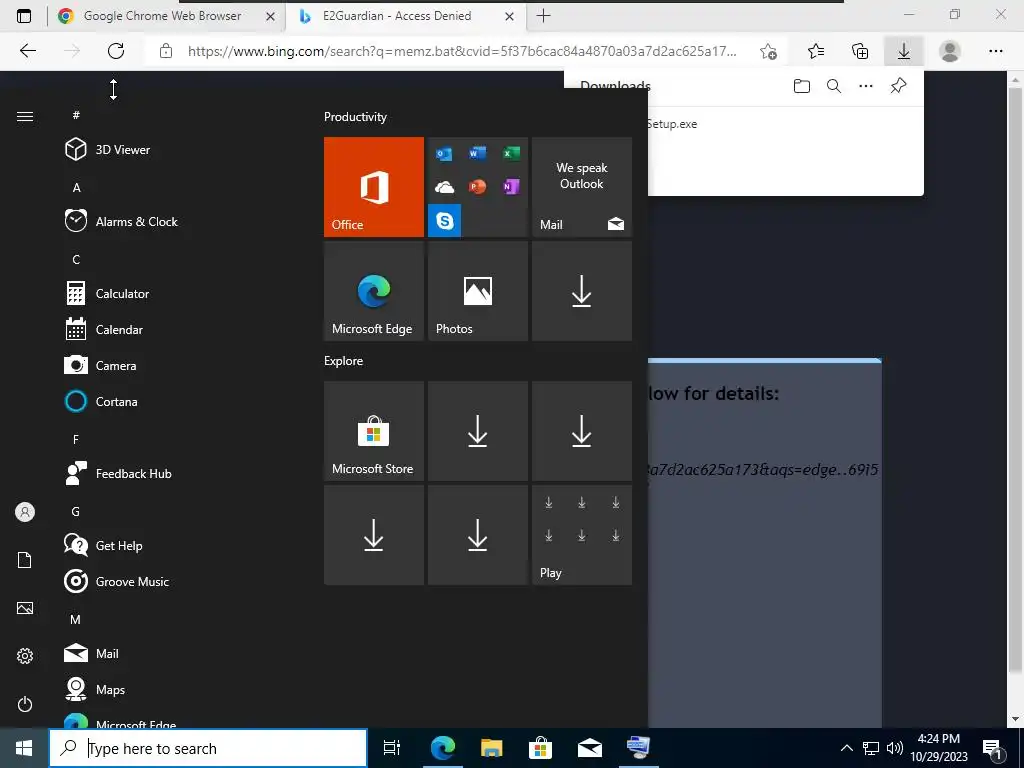
Task: Open the Skype tile icon
Action: coord(445,221)
